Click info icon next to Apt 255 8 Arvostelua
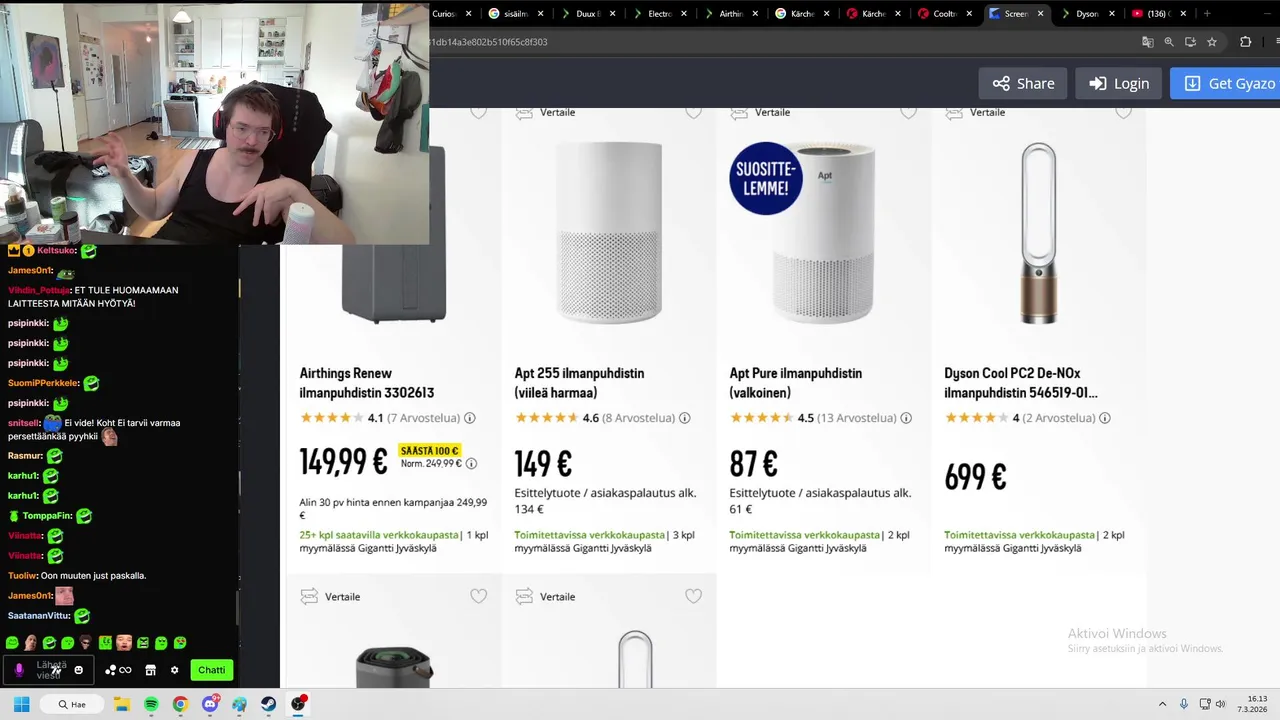This screenshot has width=1280, height=720. point(684,418)
